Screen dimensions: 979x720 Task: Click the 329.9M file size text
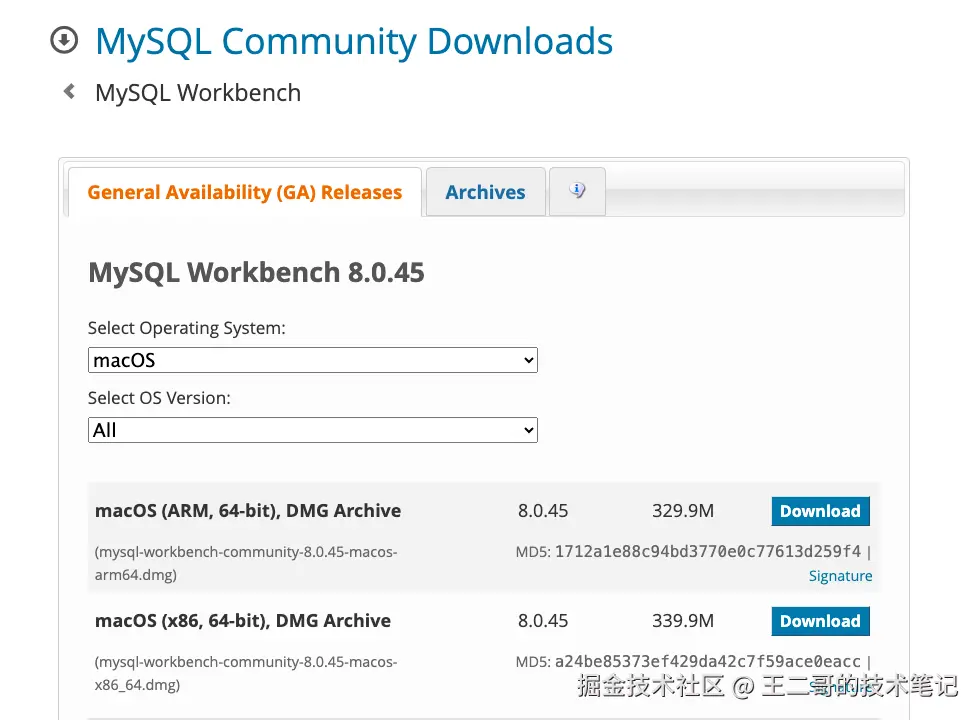(683, 511)
